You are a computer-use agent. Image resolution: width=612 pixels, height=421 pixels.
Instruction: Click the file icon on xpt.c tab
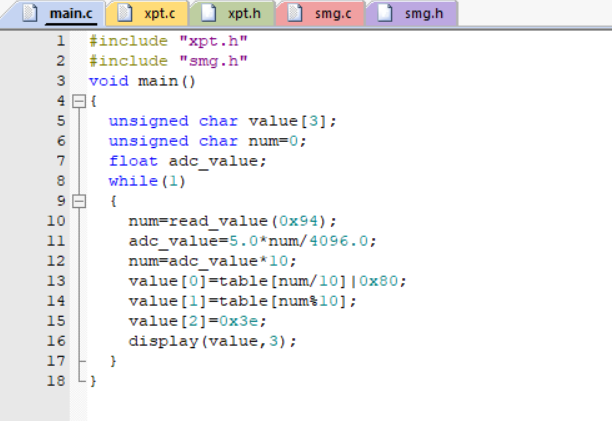[x=125, y=12]
